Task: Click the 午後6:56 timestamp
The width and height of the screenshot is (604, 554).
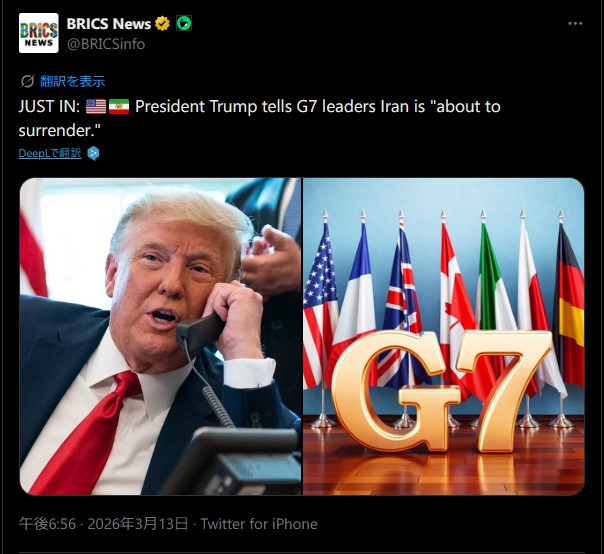Action: coord(47,524)
